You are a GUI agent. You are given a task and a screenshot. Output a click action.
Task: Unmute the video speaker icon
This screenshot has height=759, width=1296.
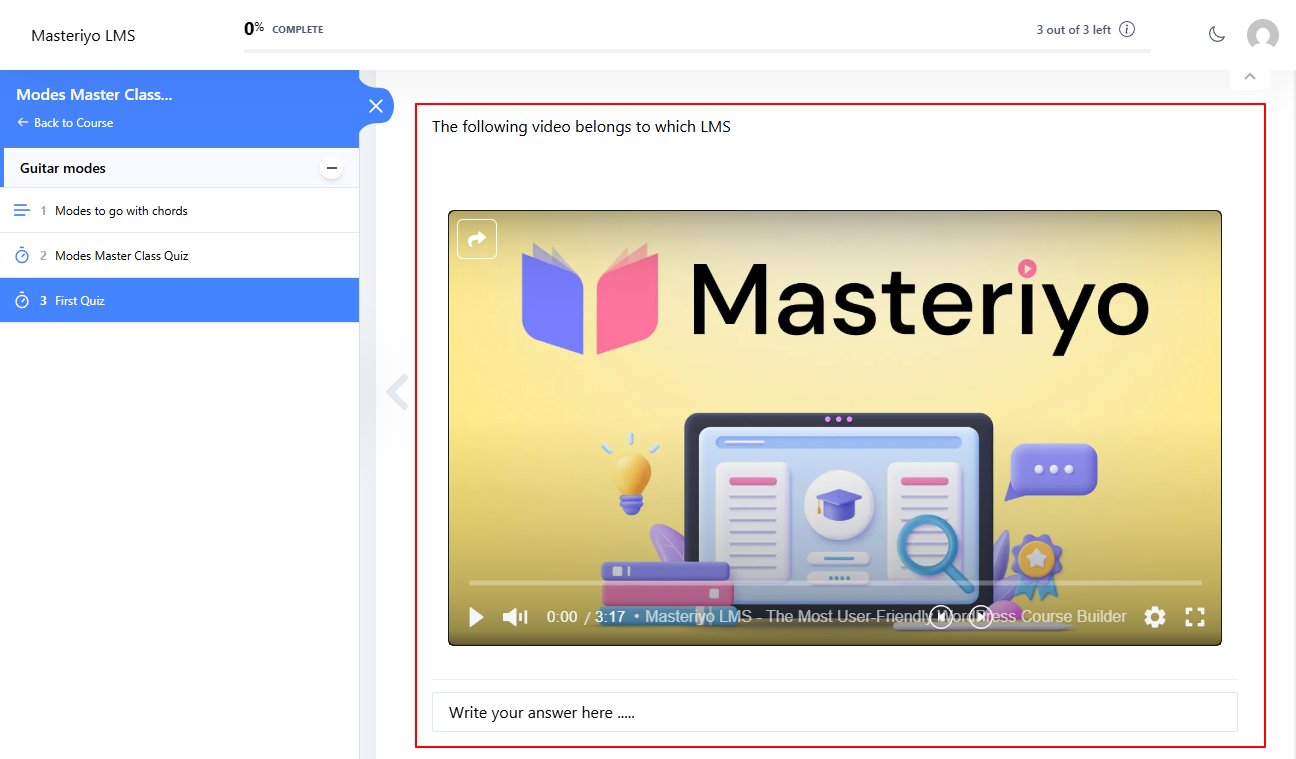click(x=515, y=617)
